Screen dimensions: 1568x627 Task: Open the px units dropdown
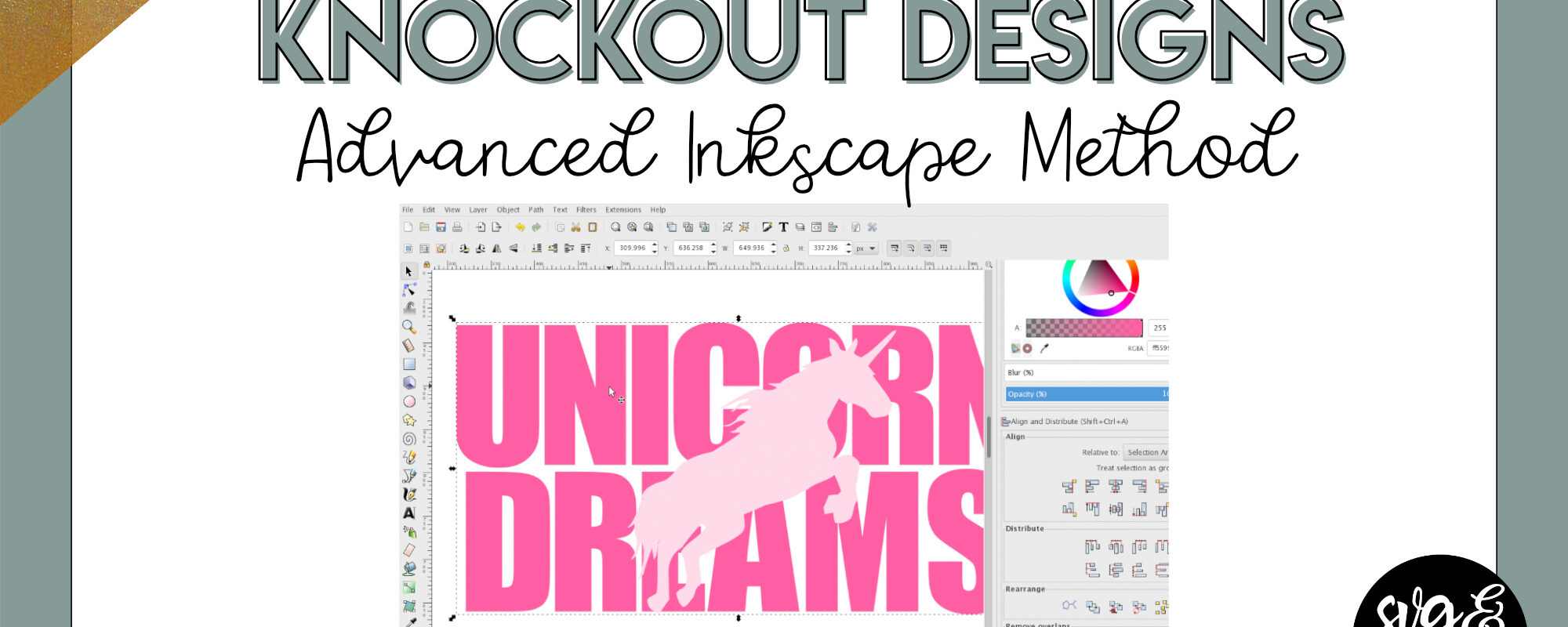coord(866,248)
